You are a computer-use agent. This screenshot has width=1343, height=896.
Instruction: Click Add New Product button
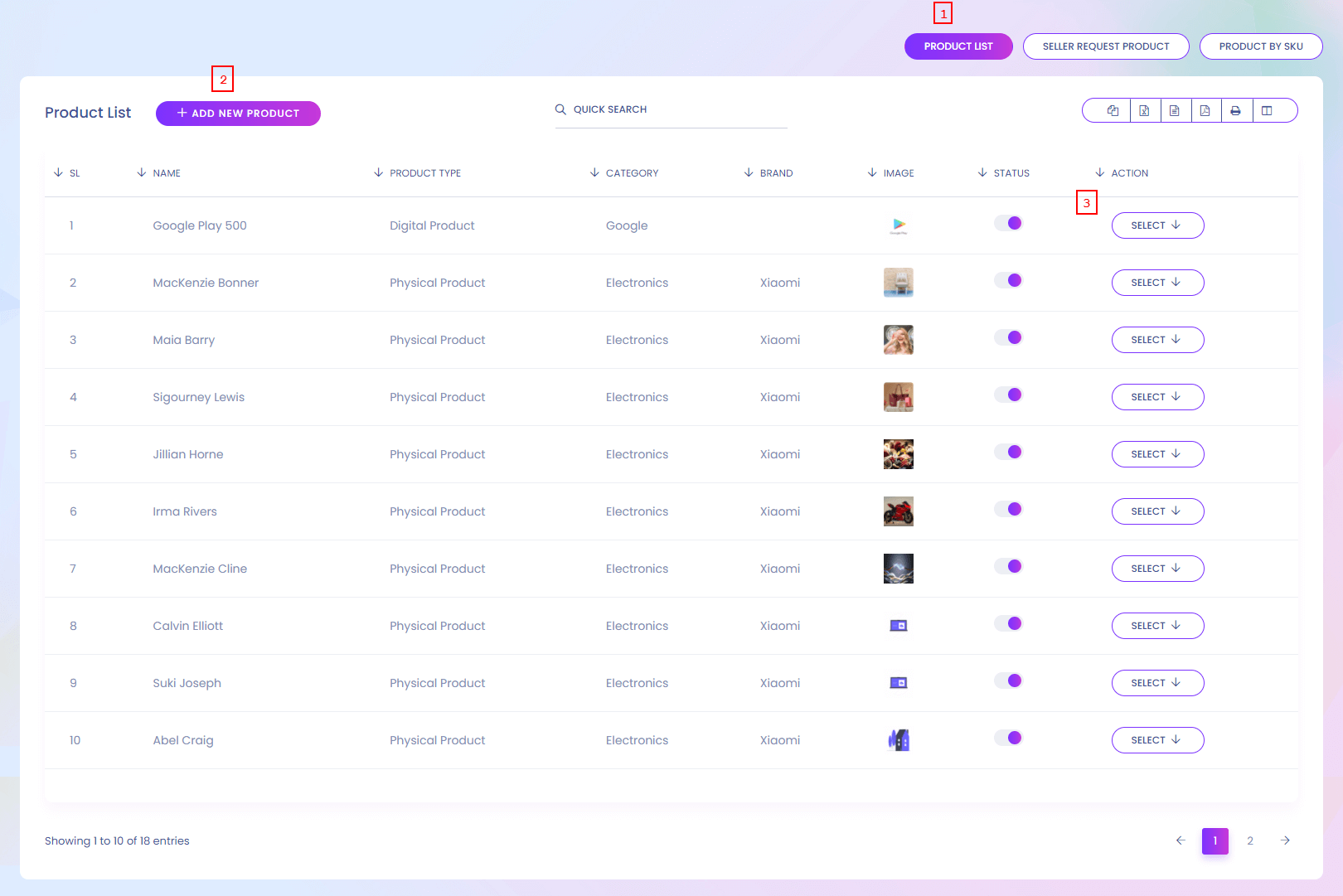(238, 114)
